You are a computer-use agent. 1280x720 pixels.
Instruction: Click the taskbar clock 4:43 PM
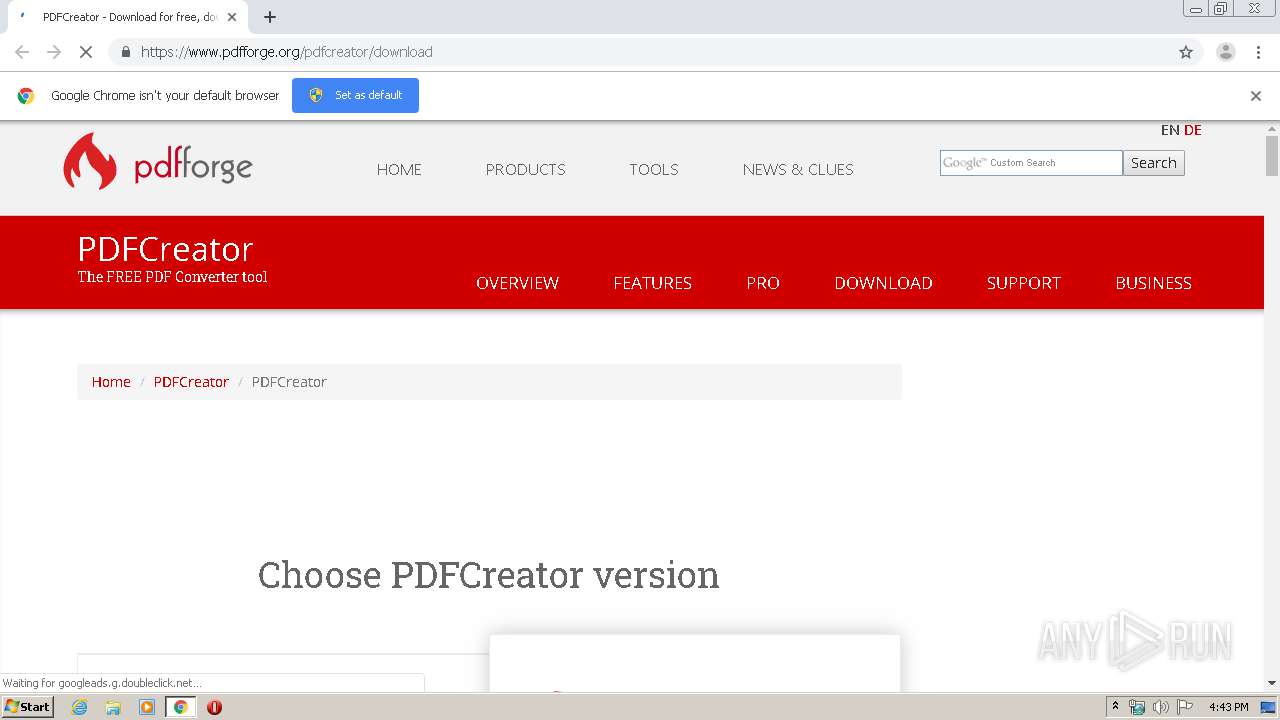1229,707
